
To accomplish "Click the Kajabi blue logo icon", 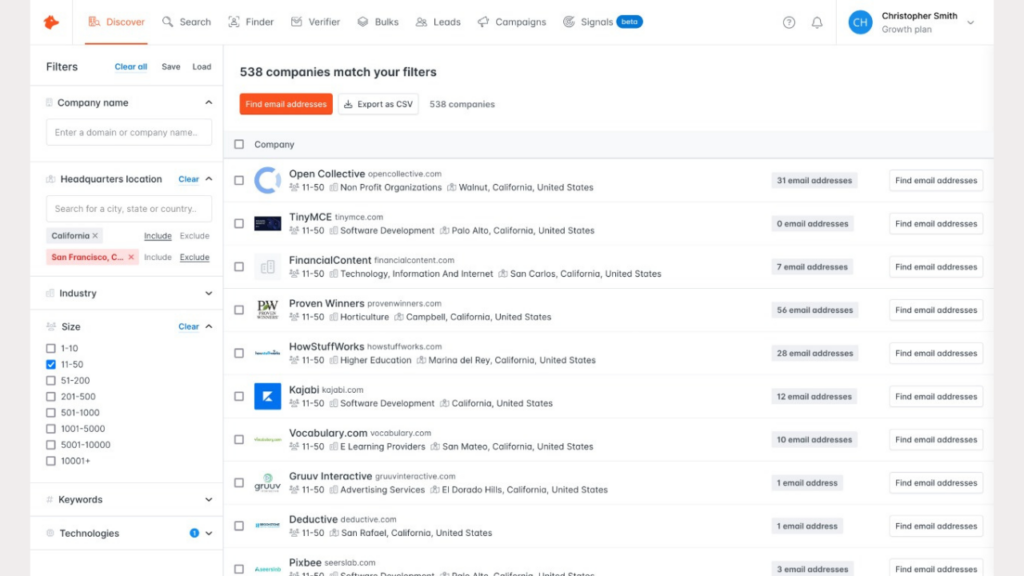I will tap(267, 396).
